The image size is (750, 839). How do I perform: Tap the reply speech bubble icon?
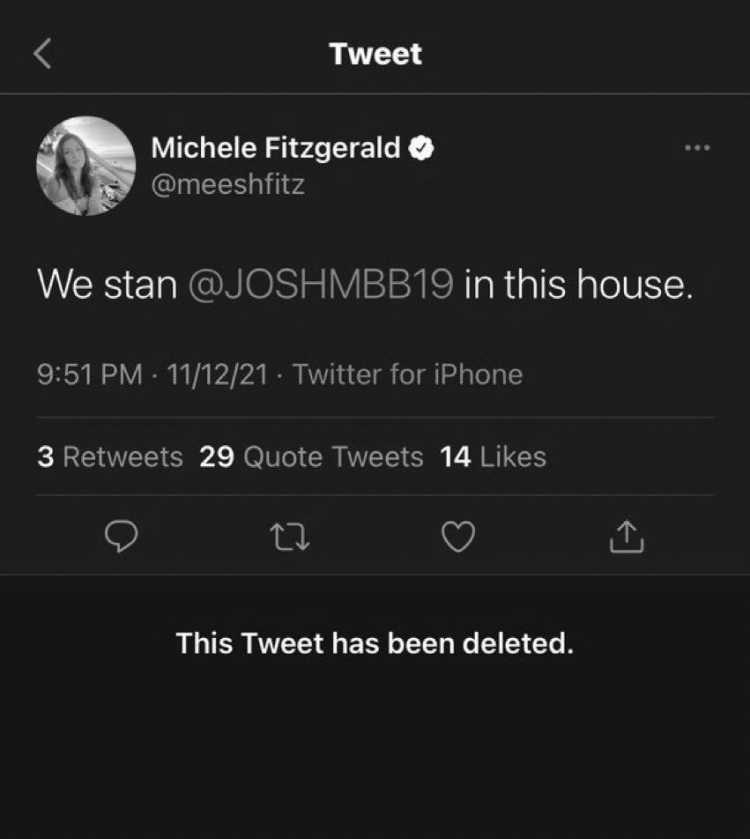pos(121,536)
